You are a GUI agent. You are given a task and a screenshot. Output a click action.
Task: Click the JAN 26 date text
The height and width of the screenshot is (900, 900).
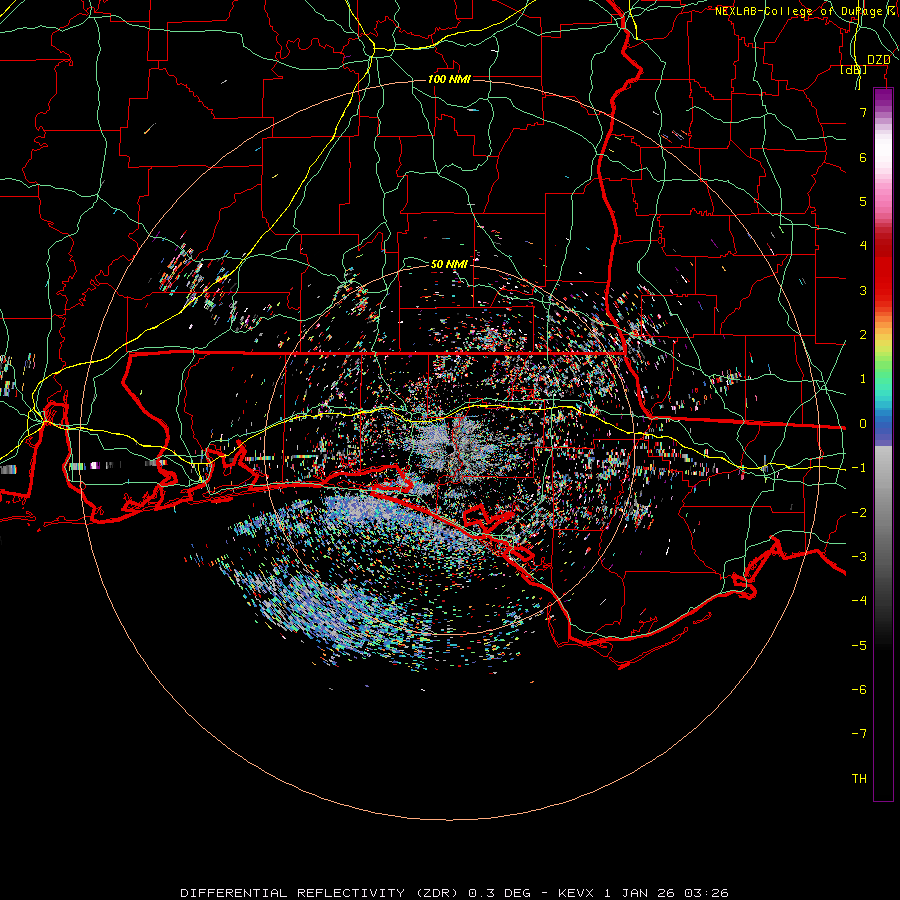647,893
